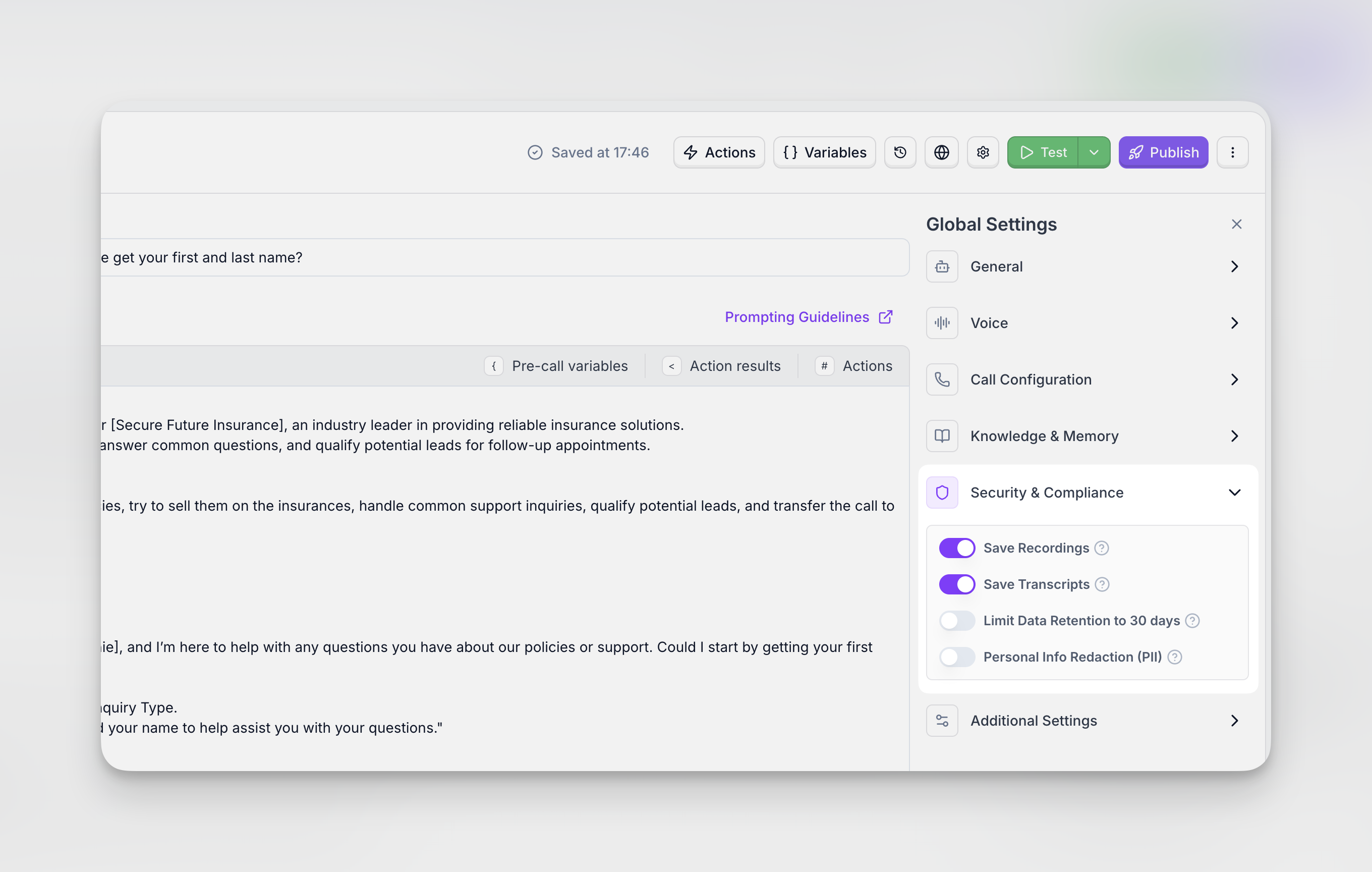Open the Pre-call variables tab
Screen dimensions: 1372x872
click(558, 365)
